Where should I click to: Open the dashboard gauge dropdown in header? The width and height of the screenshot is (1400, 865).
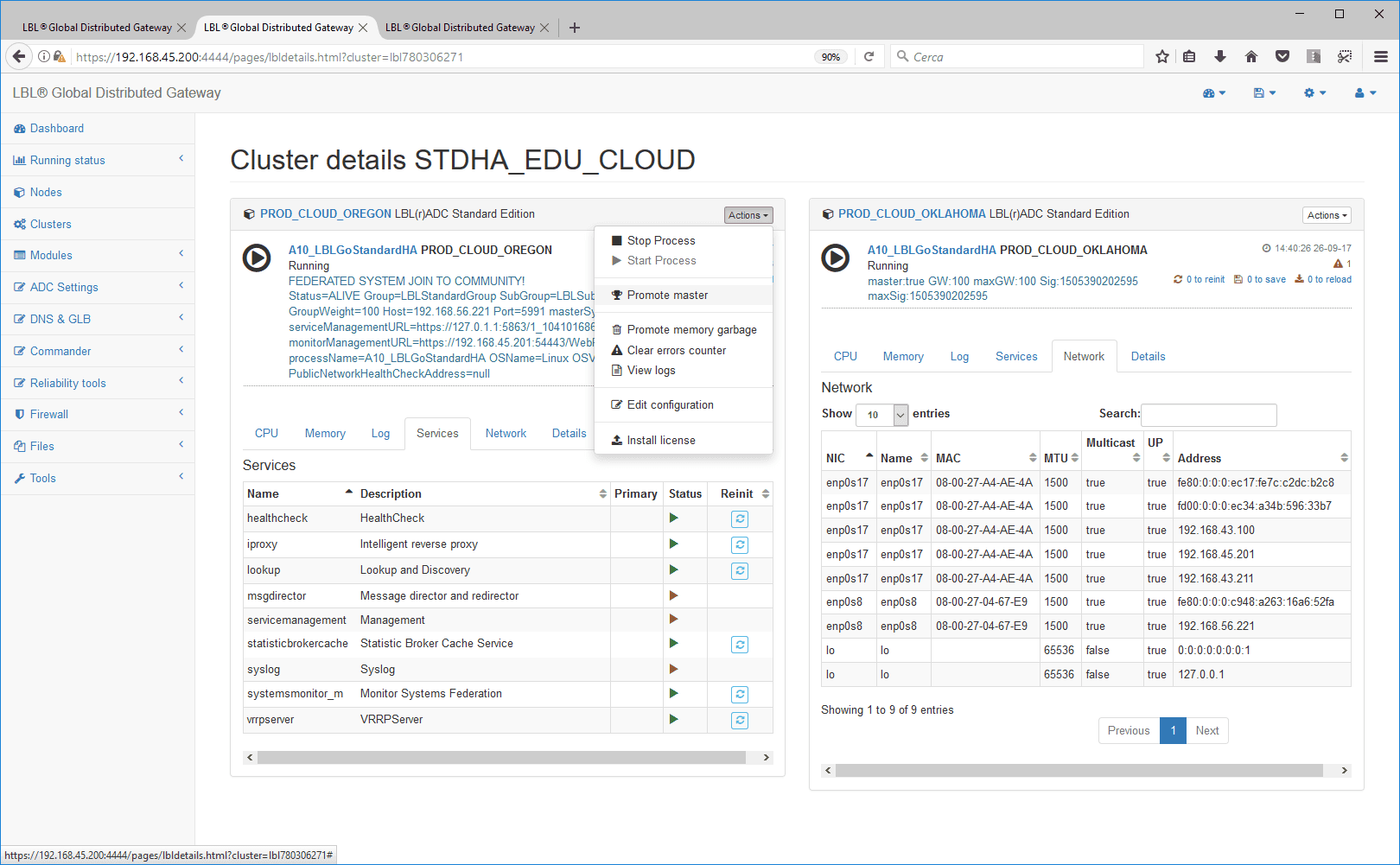1213,93
